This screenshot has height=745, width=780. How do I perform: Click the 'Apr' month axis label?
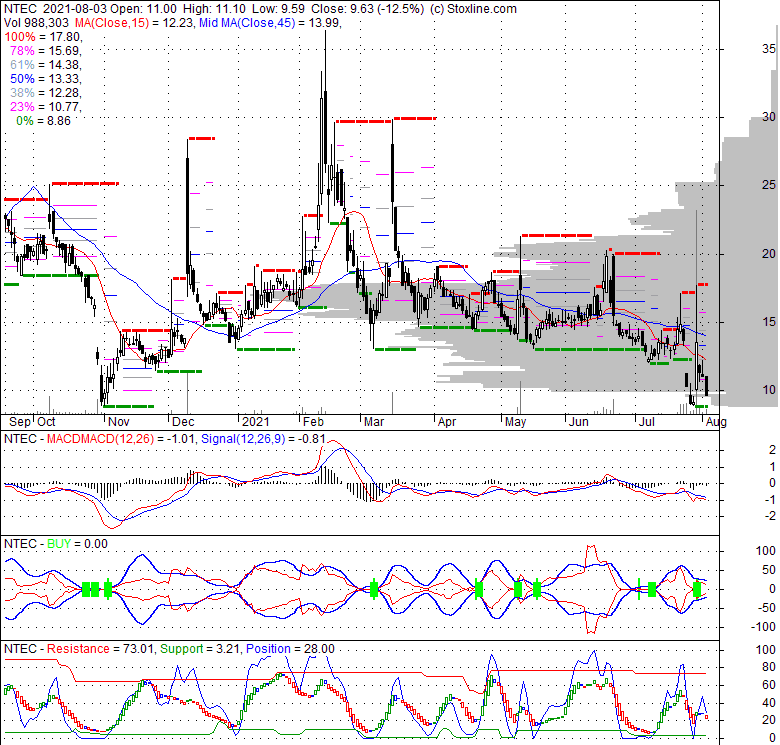[x=447, y=422]
